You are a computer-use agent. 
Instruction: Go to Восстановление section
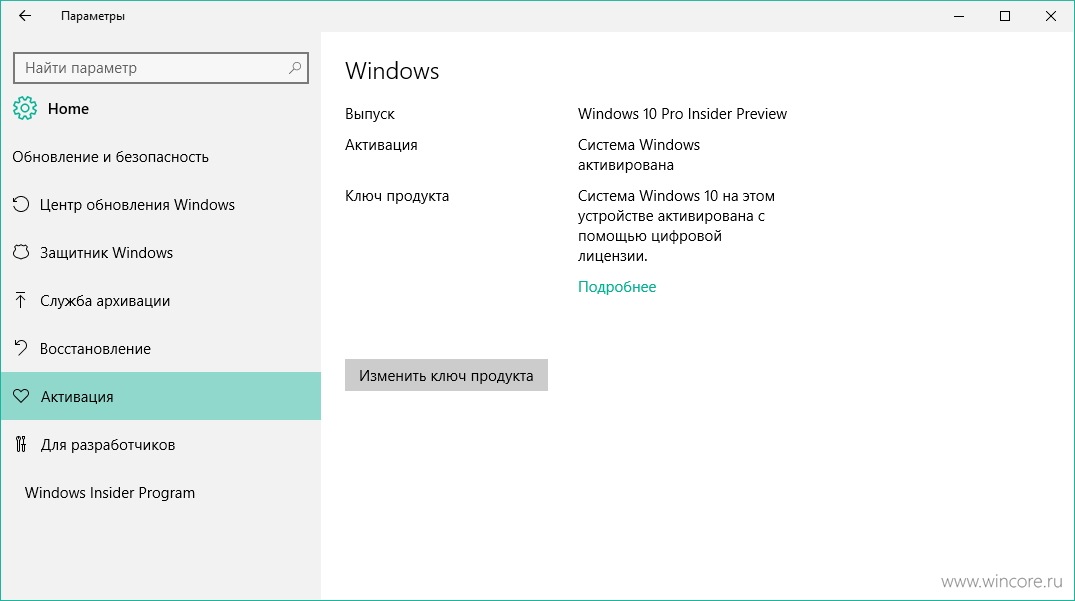point(161,348)
